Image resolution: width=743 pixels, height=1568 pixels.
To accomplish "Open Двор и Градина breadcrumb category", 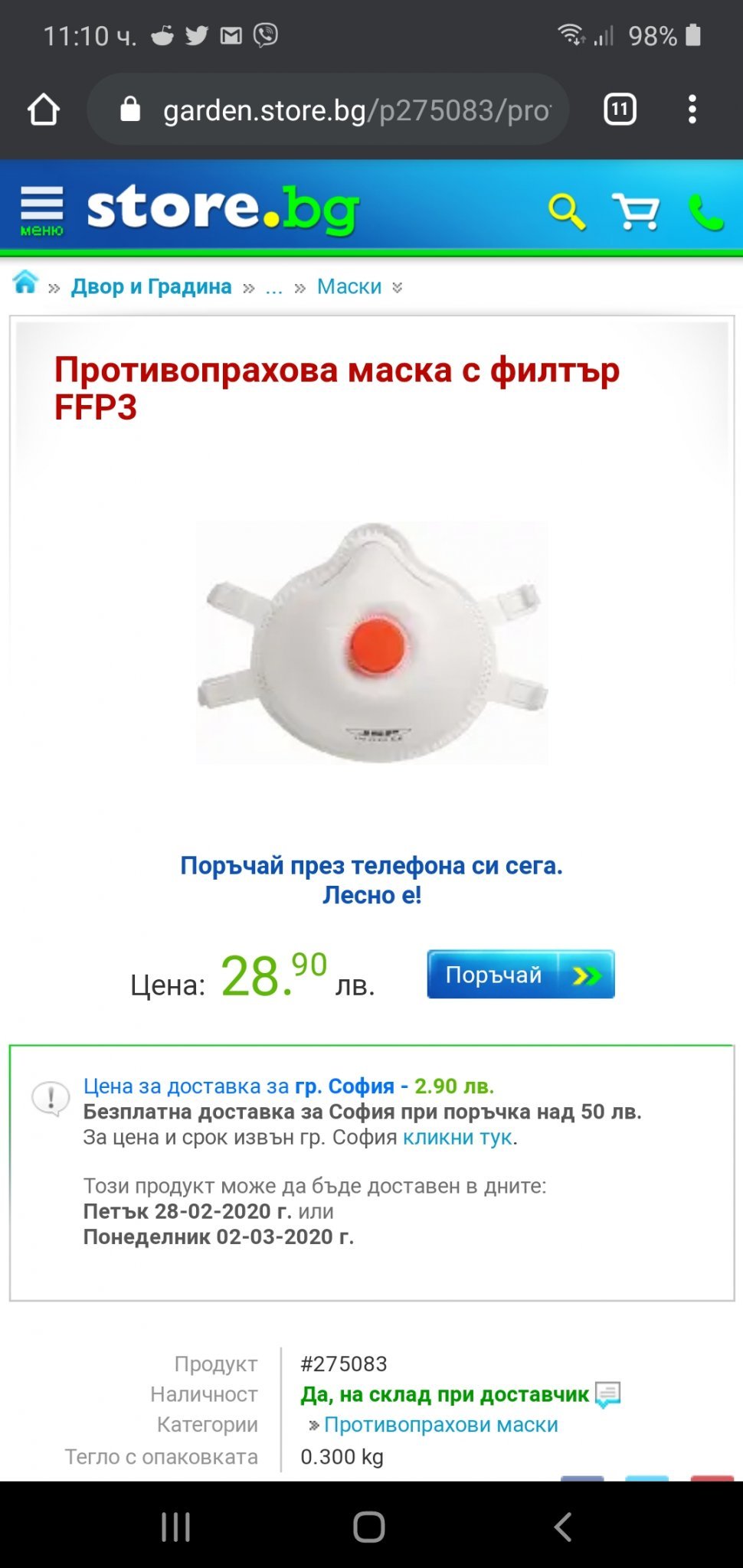I will coord(151,286).
